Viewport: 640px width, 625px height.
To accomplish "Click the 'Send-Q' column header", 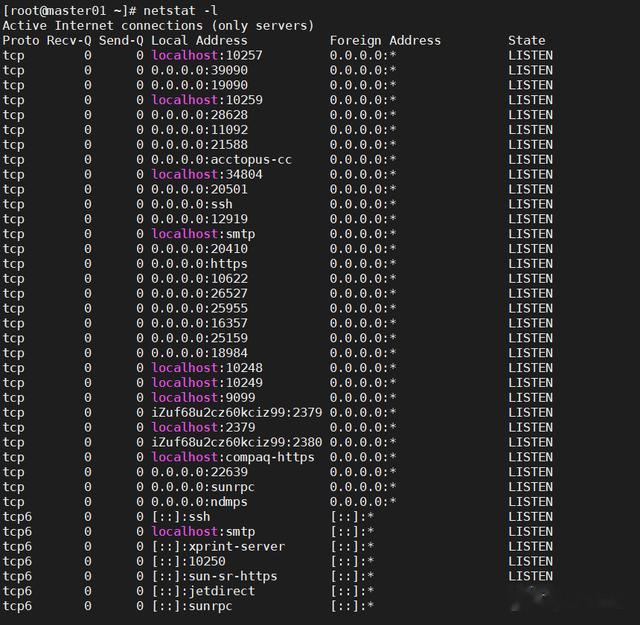I will 121,40.
